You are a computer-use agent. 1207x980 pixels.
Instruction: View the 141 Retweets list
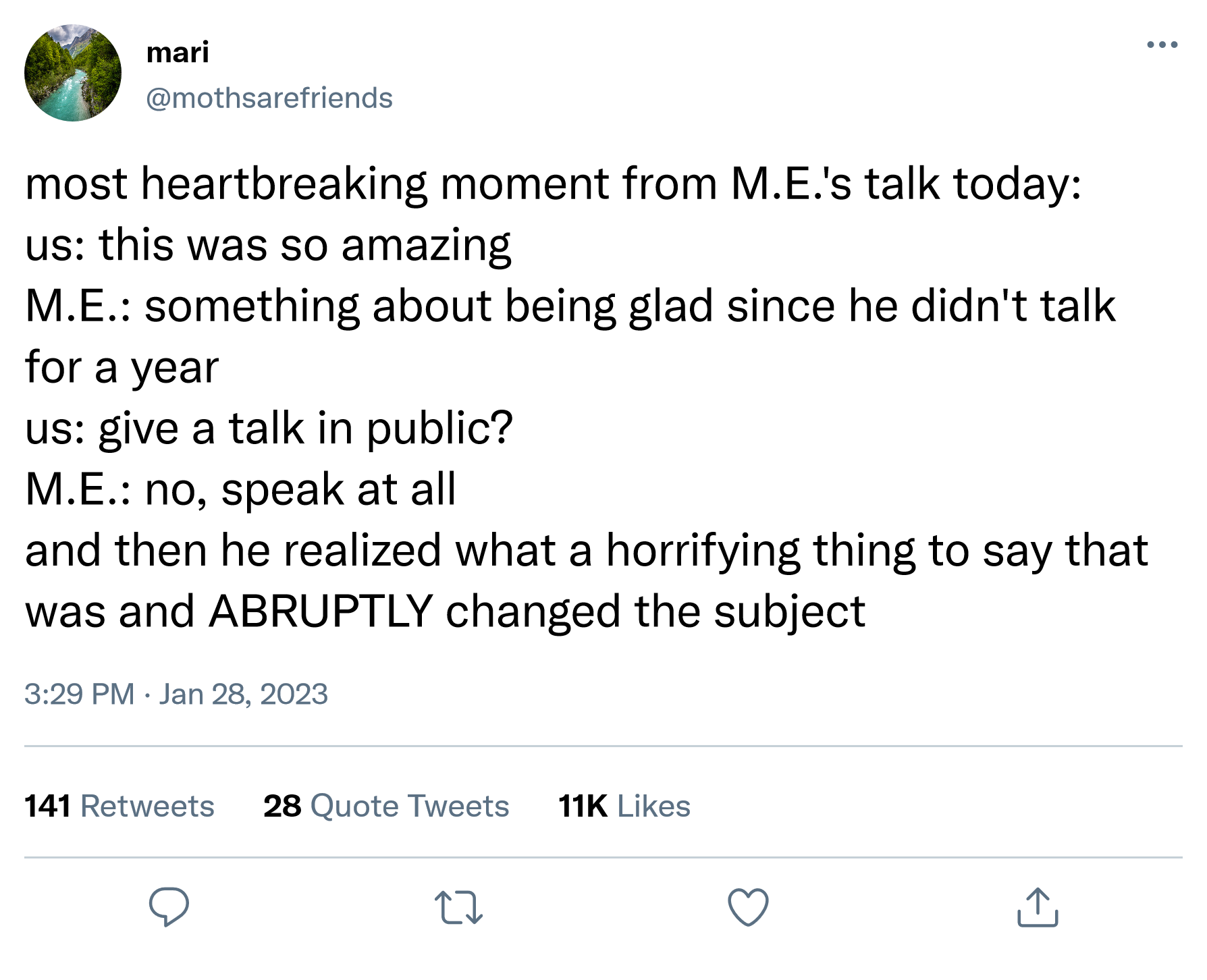tap(119, 806)
